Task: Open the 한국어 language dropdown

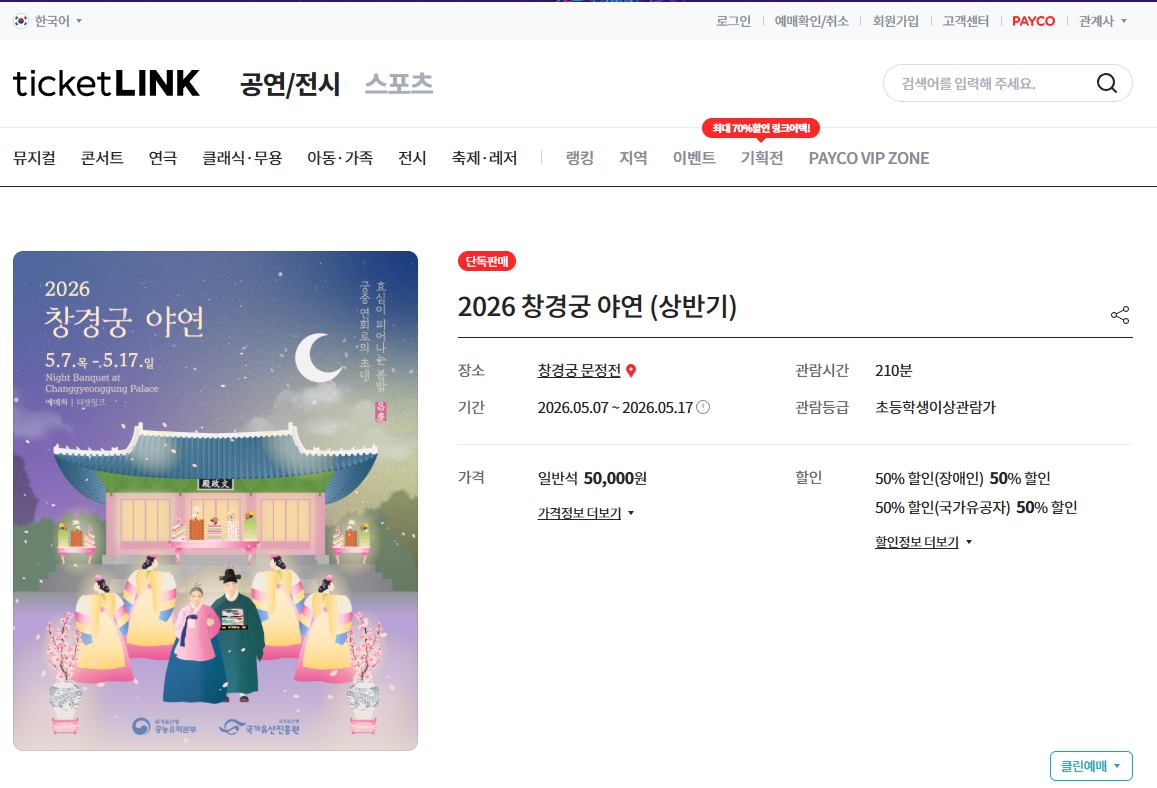Action: pyautogui.click(x=48, y=21)
